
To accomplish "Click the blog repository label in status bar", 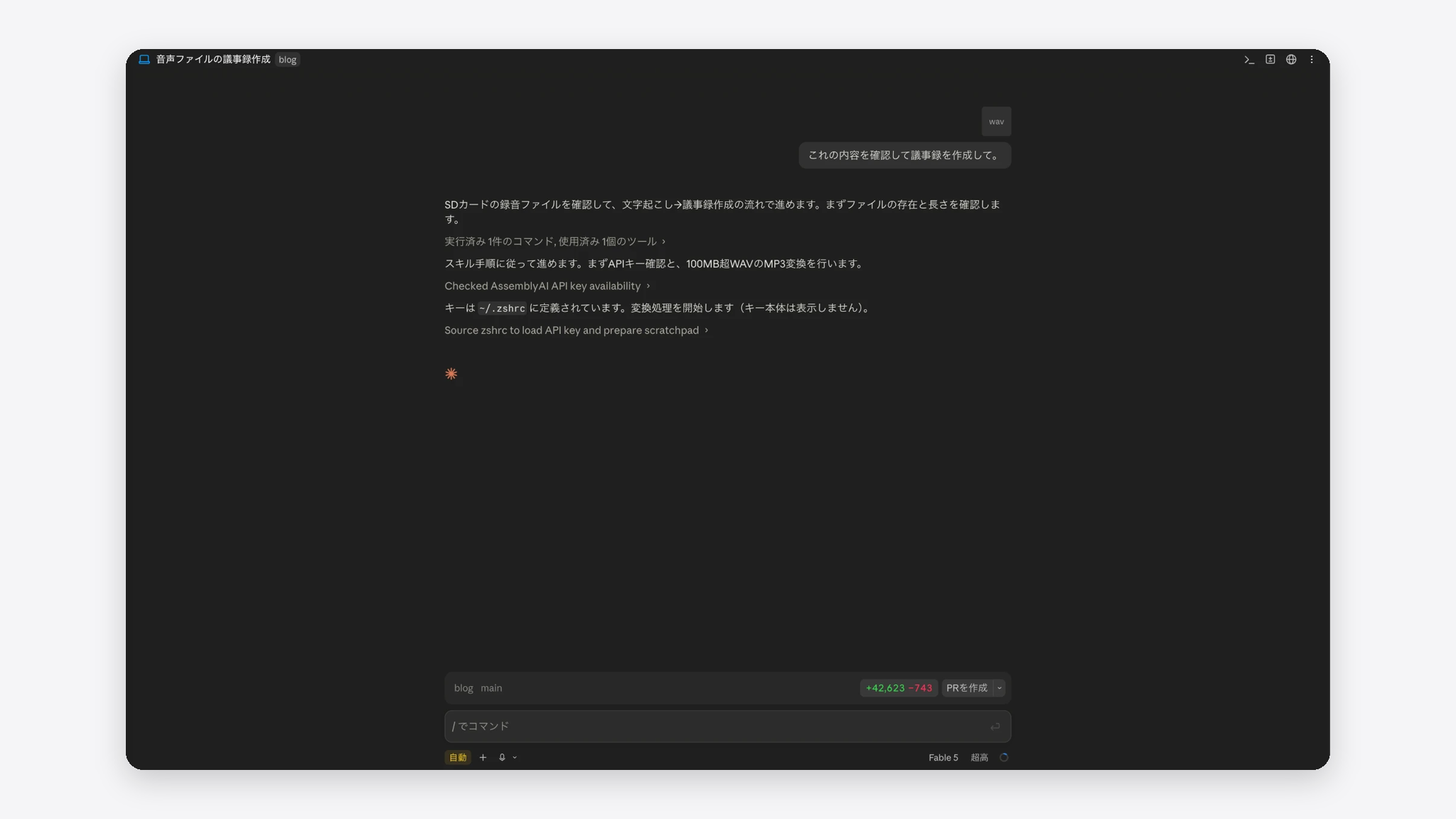I will tap(464, 688).
